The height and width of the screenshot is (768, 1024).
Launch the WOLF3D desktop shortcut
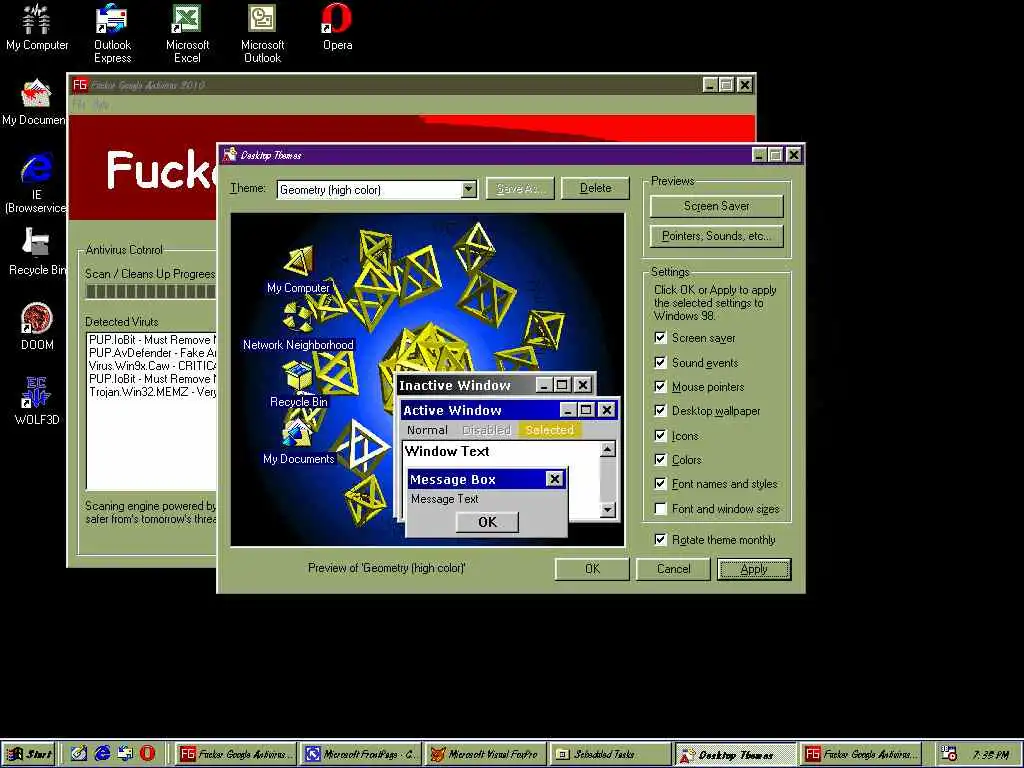point(37,401)
